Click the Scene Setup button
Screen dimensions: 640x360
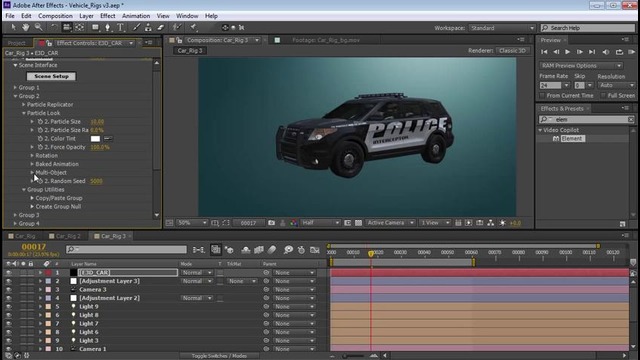51,76
